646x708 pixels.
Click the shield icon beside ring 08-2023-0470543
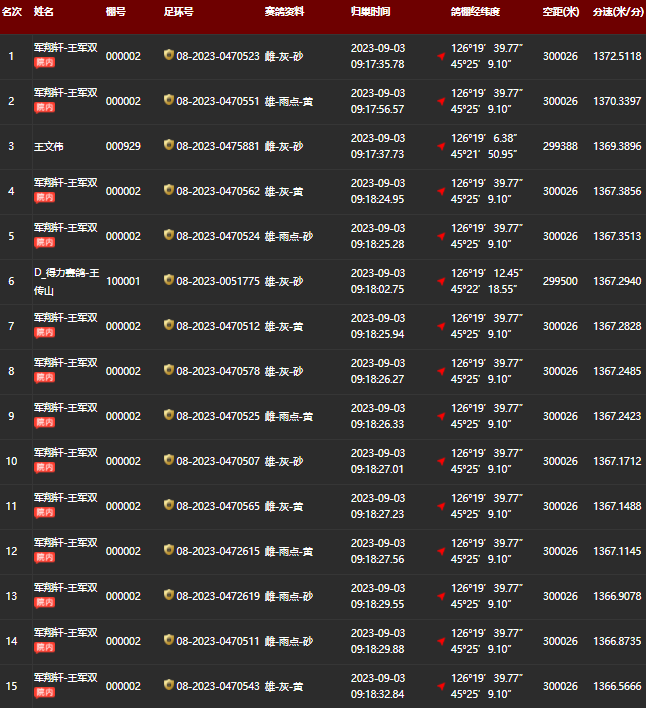[x=169, y=686]
